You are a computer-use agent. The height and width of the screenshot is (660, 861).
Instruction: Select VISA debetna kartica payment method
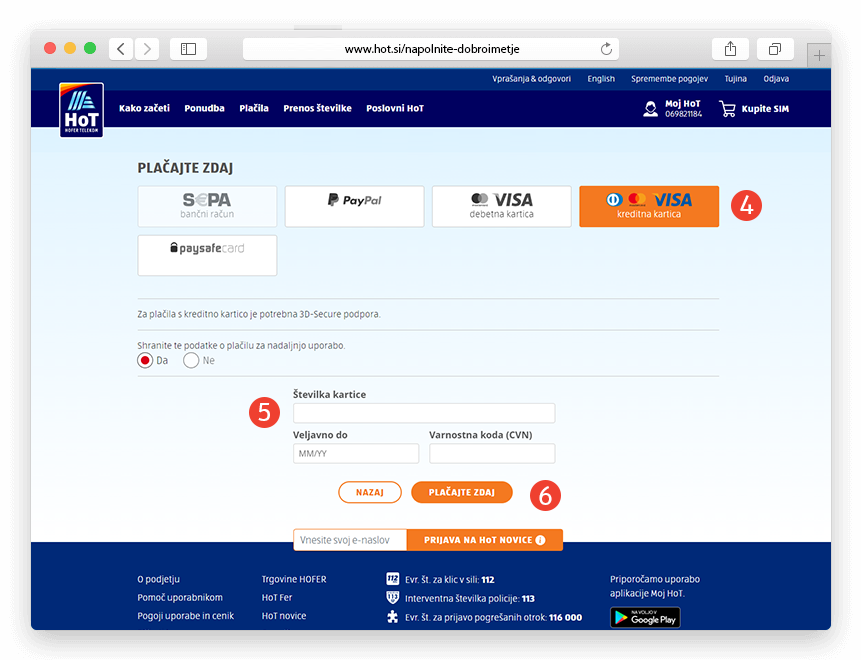click(501, 206)
